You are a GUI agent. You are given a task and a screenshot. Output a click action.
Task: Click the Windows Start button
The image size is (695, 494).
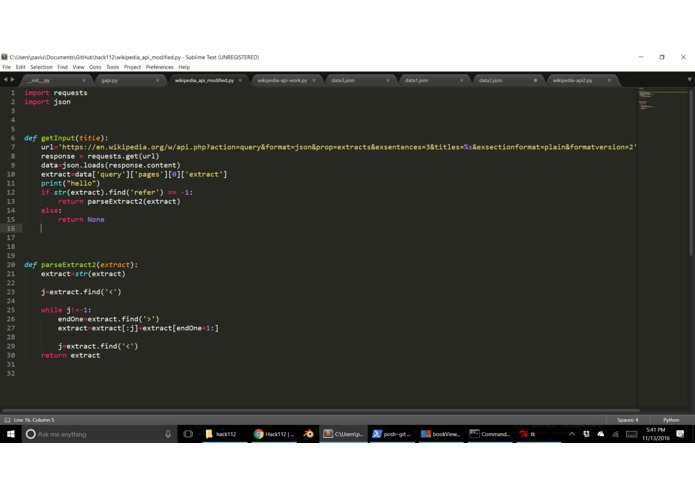tap(11, 434)
